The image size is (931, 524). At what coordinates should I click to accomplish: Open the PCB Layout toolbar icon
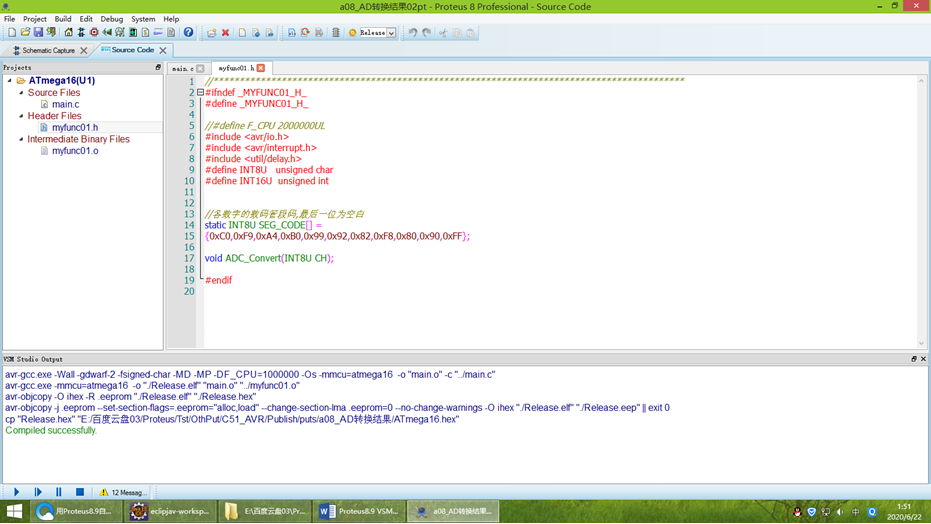coord(94,33)
